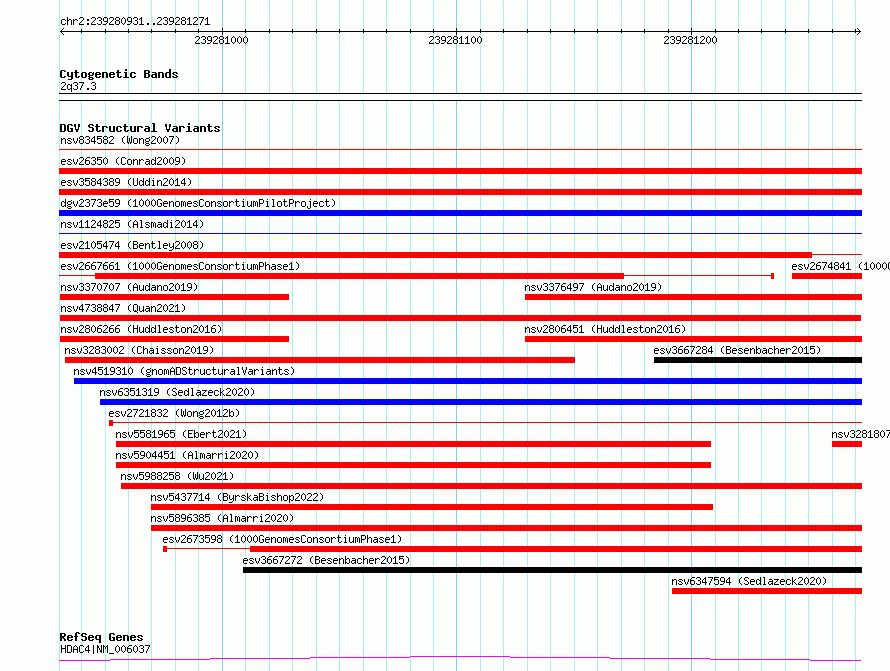Select esv3667272 (Besenbacher2015) label
Screen dimensions: 890x671
(x=326, y=560)
